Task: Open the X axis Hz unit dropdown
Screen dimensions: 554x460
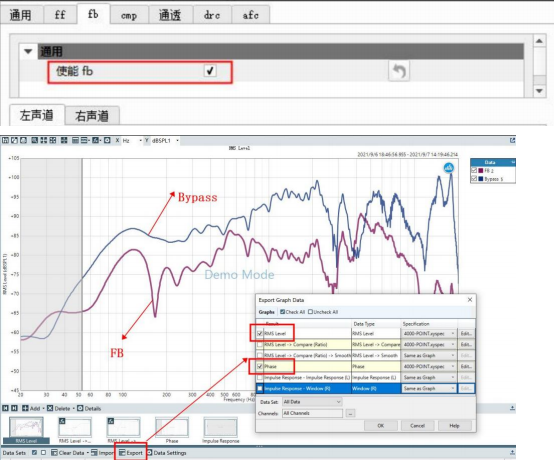Action: 132,140
